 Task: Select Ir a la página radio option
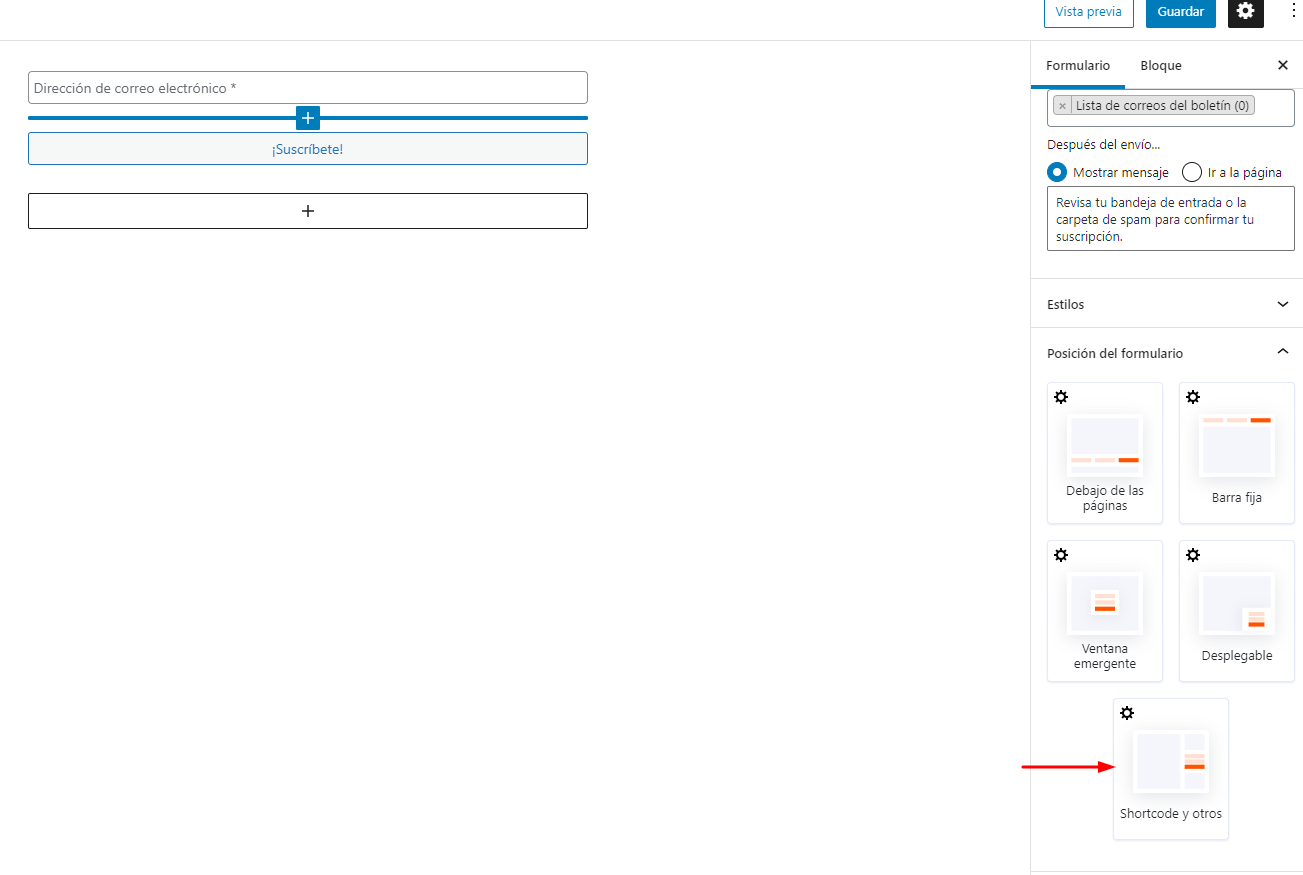click(1192, 172)
